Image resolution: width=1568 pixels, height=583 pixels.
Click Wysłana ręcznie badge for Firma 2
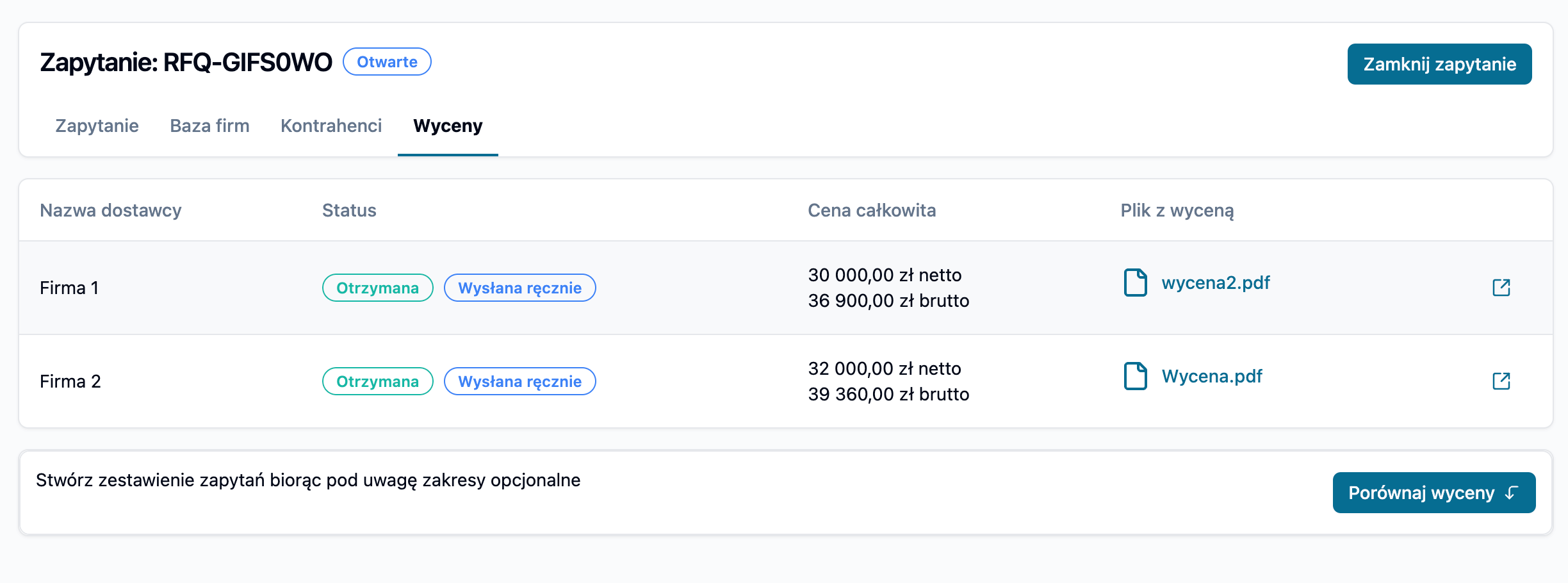(519, 381)
